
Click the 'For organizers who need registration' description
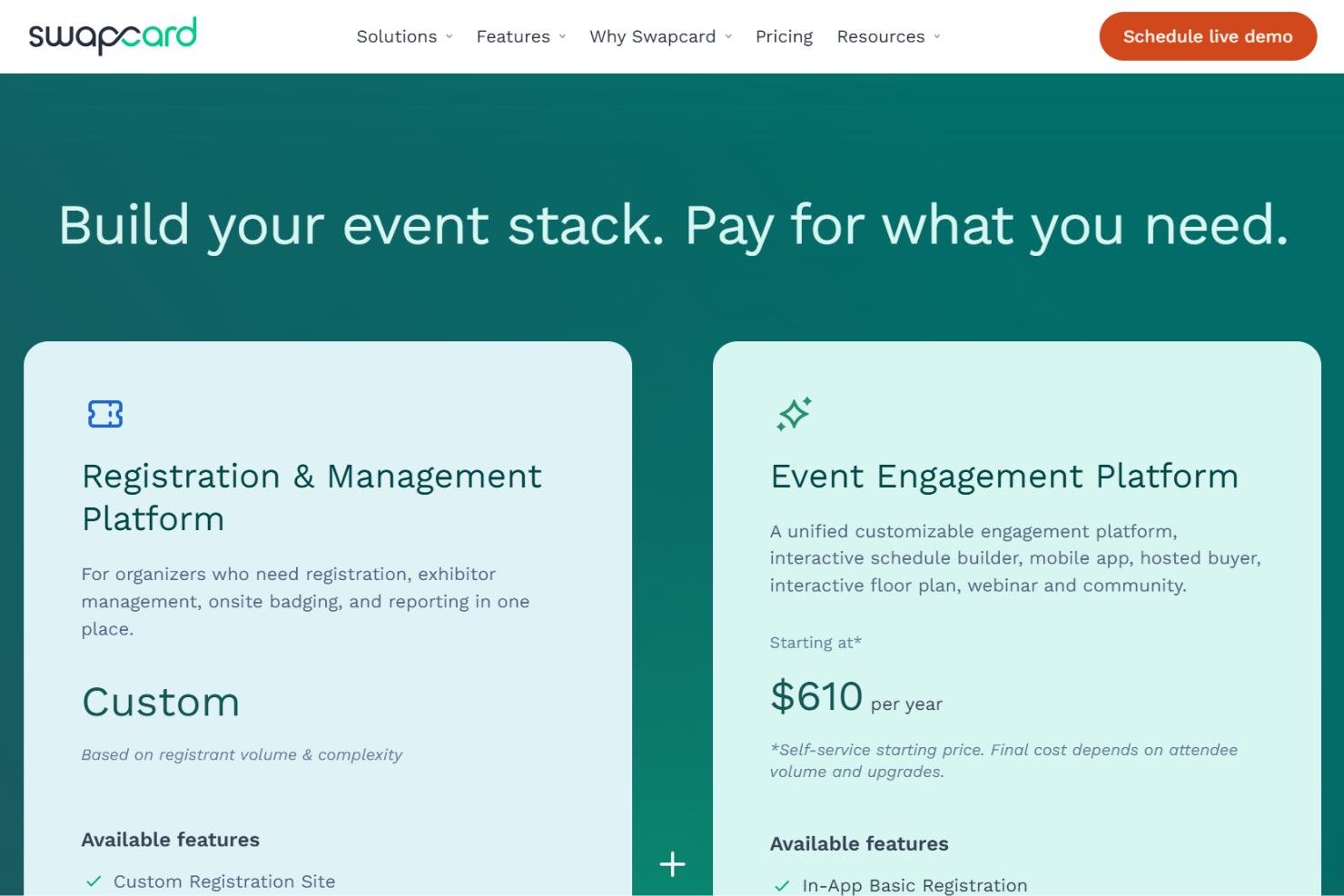305,601
